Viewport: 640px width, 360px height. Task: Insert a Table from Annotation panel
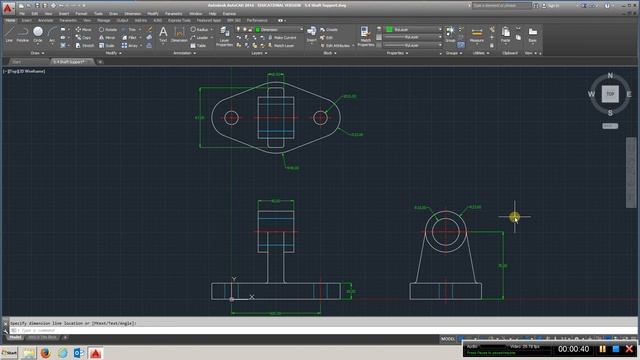[x=198, y=45]
